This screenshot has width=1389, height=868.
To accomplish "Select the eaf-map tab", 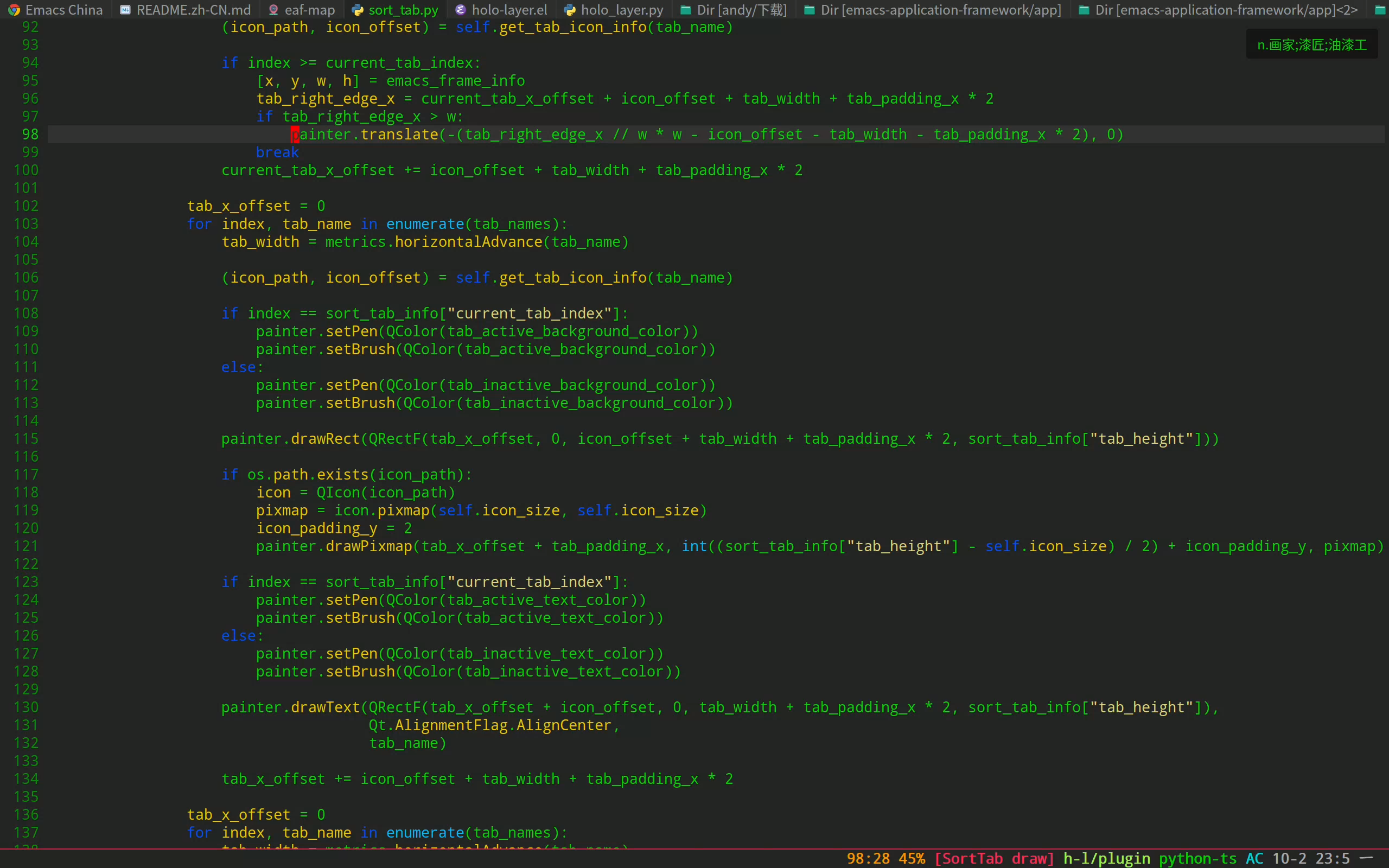I will (x=310, y=10).
